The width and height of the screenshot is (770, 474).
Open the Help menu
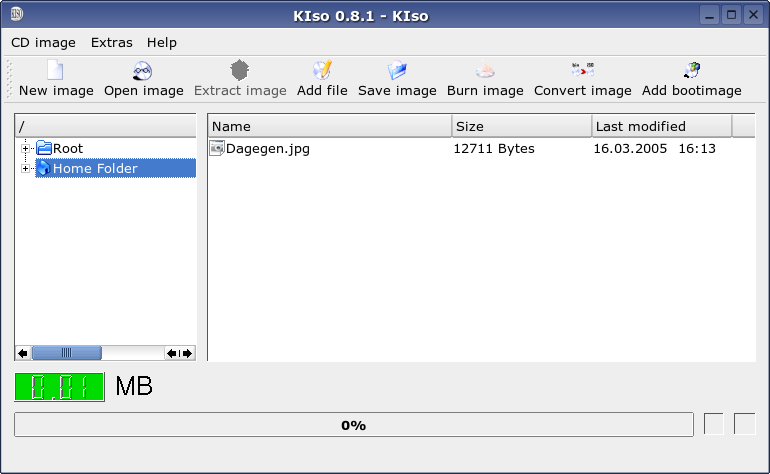tap(162, 43)
